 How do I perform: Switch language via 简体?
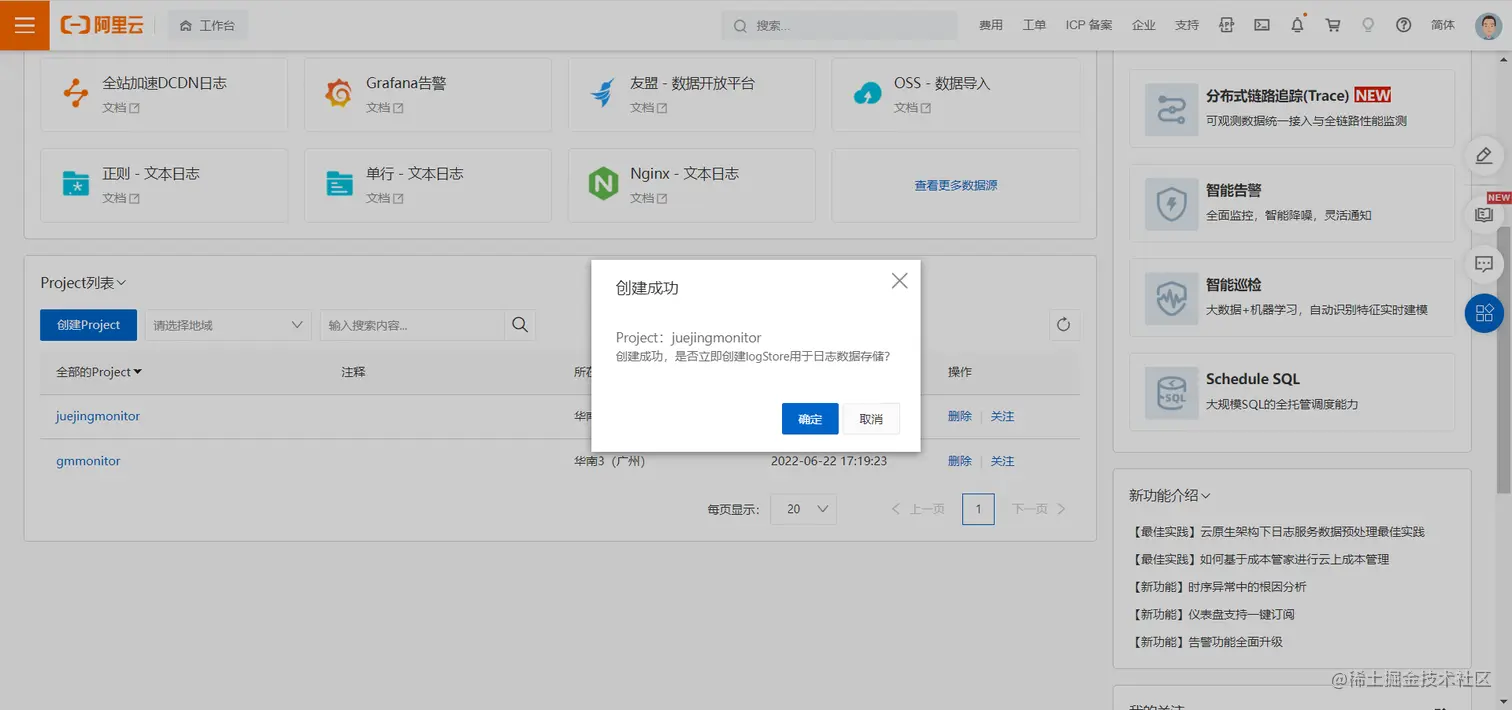[x=1443, y=25]
